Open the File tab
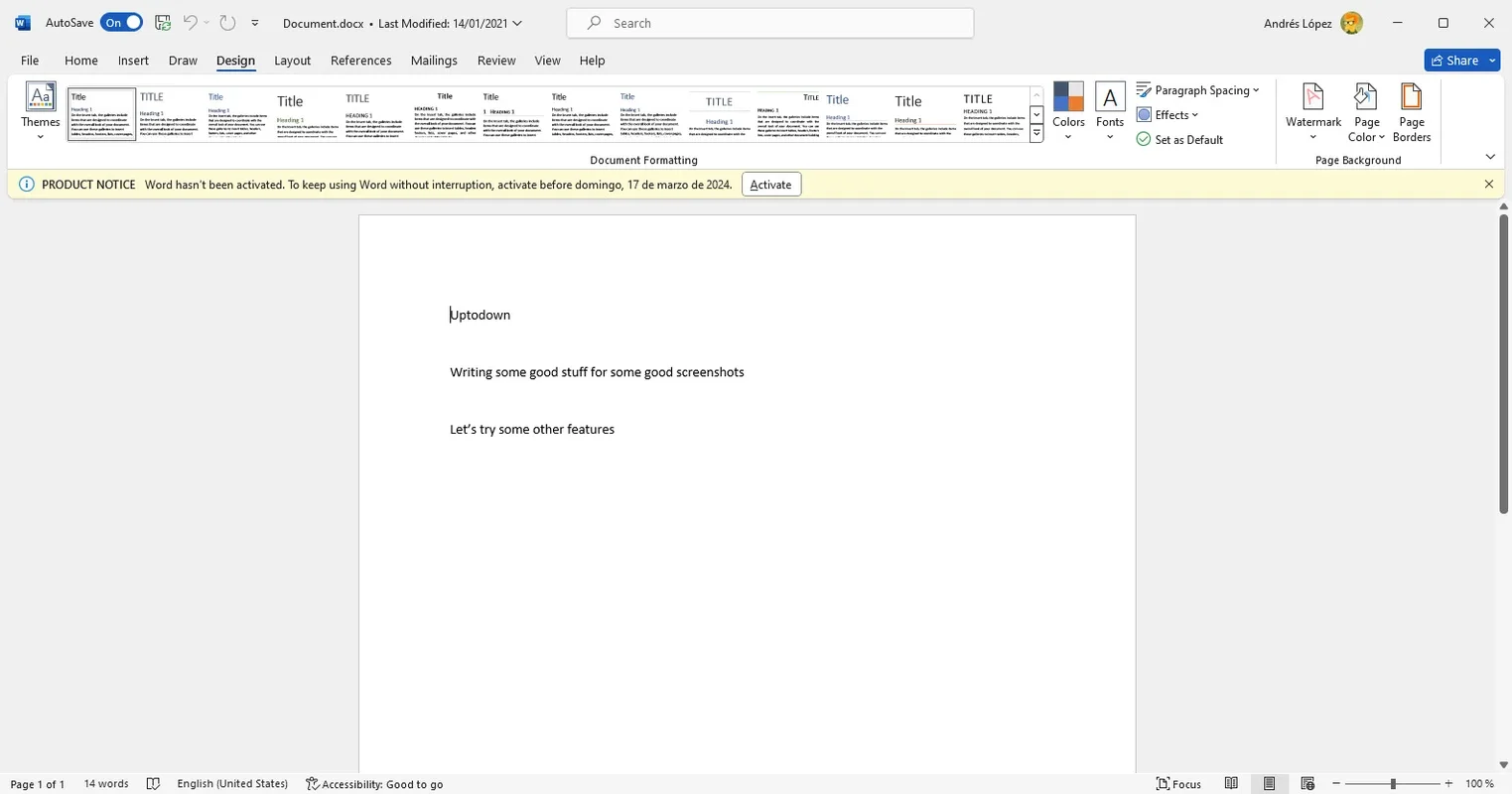 [x=30, y=61]
